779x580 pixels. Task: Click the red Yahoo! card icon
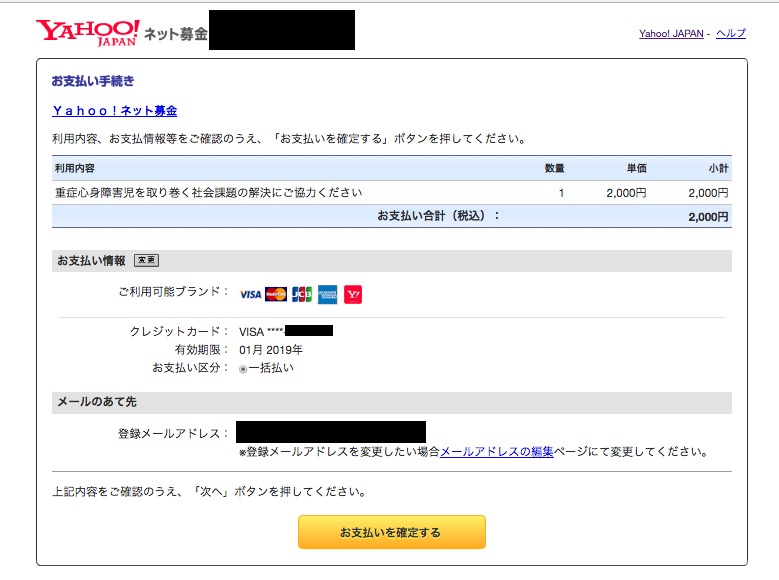click(x=353, y=294)
